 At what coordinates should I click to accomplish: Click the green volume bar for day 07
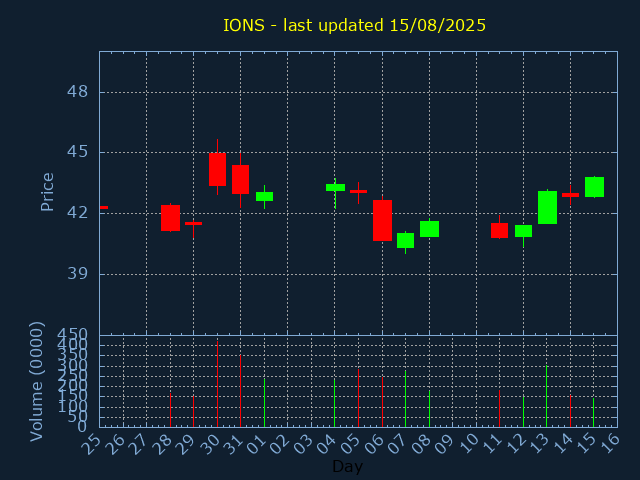click(405, 399)
